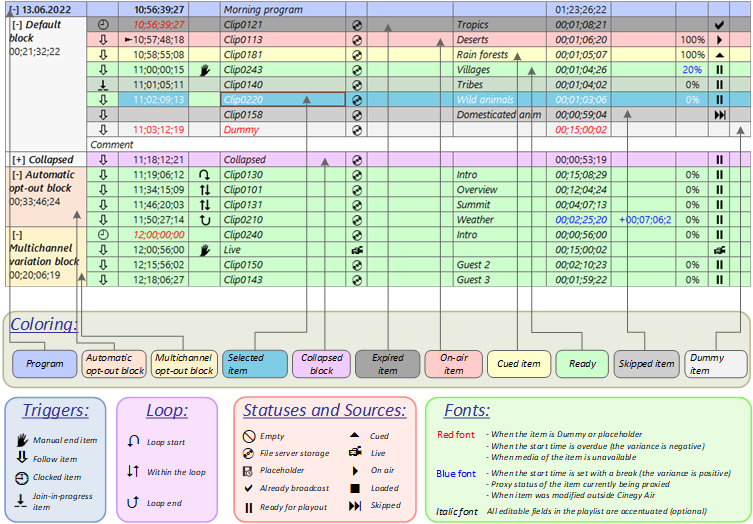Image resolution: width=753 pixels, height=524 pixels.
Task: Collapse the Automatic opt-out block
Action: point(17,175)
